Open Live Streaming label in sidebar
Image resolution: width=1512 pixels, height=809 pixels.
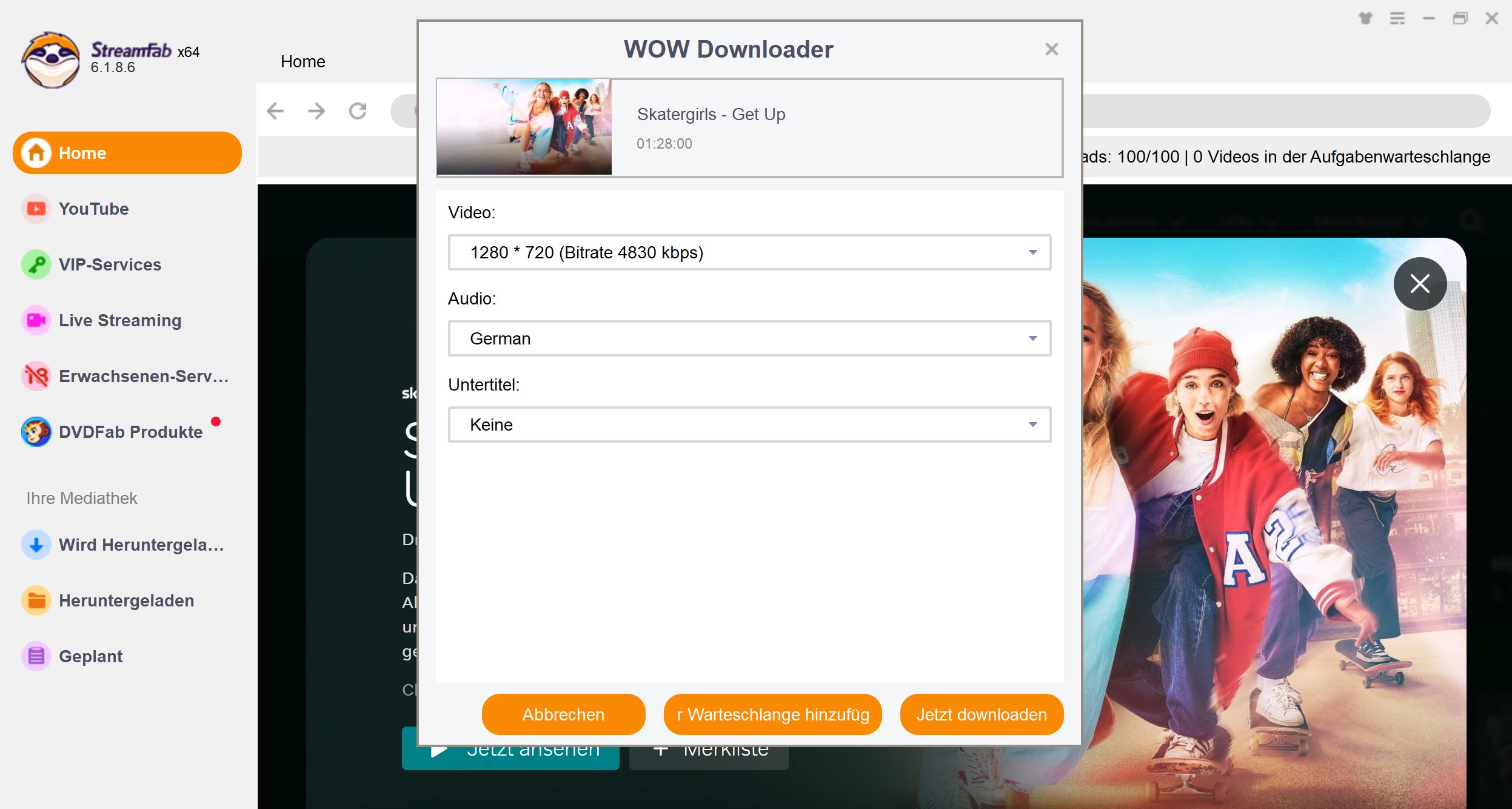point(120,320)
